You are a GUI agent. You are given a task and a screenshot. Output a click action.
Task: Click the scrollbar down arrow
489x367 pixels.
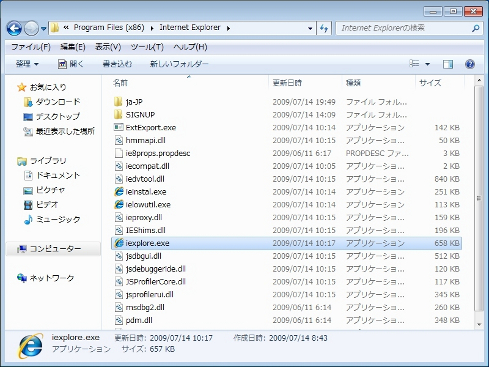point(479,324)
